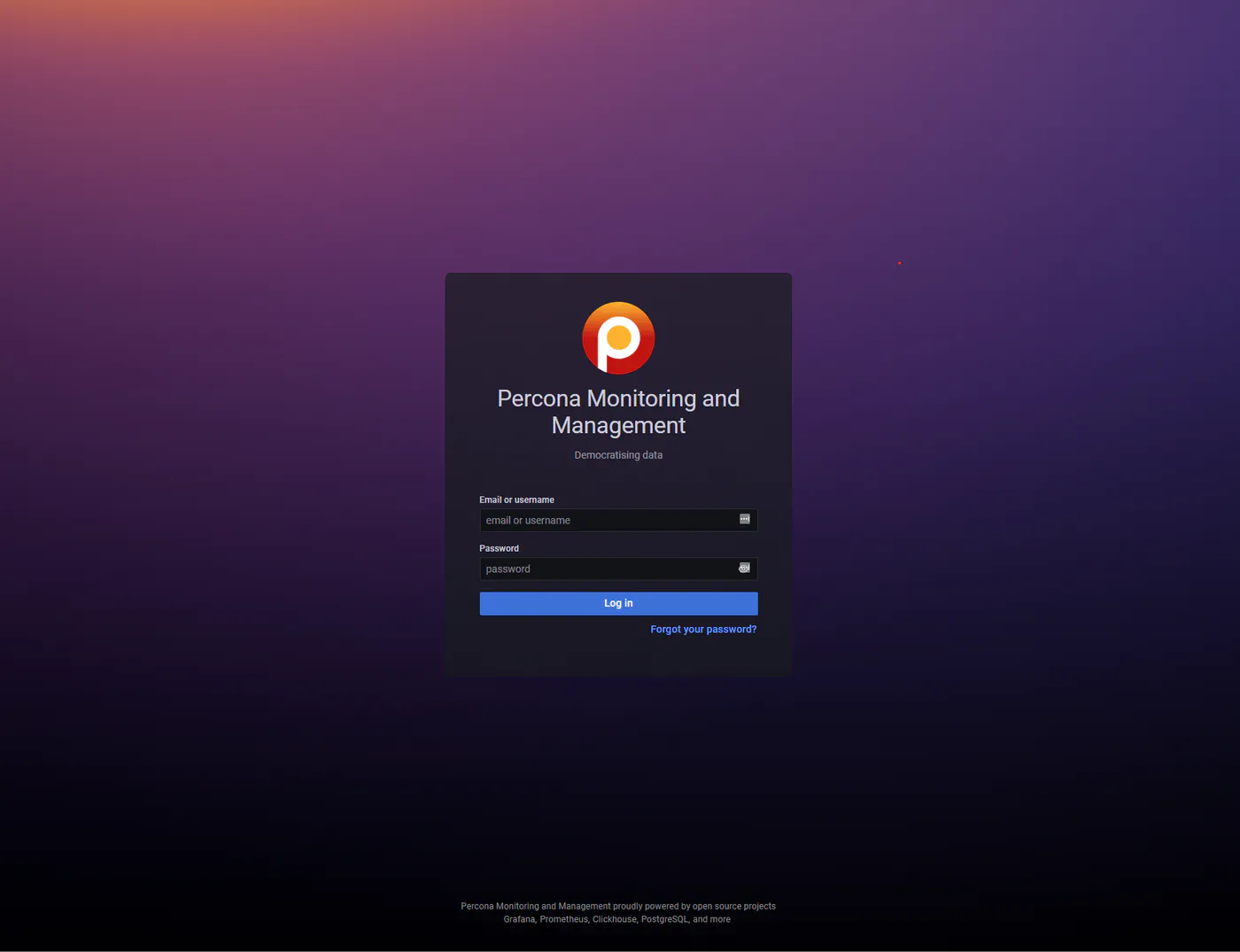
Task: Click the Log in button
Action: [618, 603]
